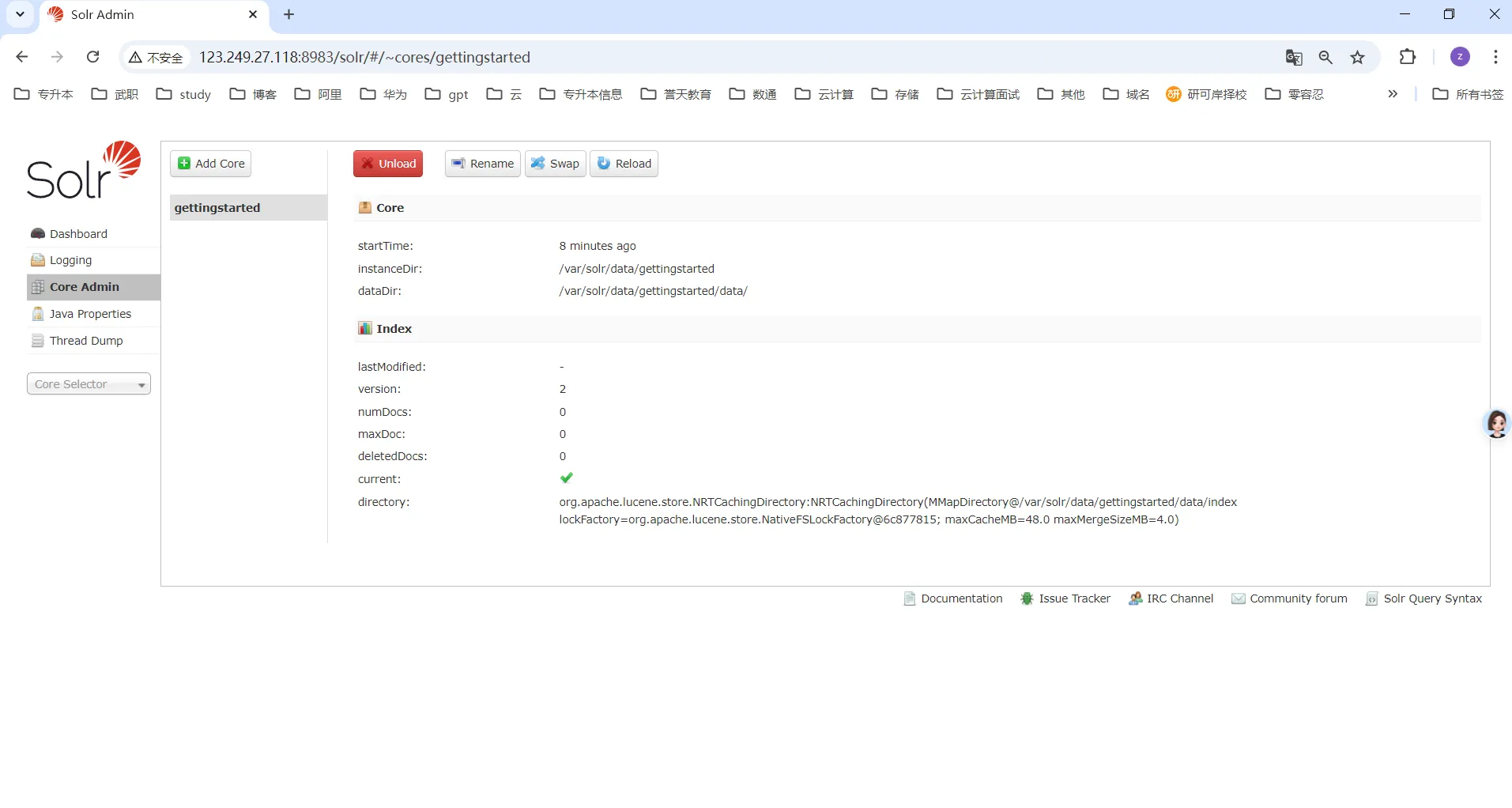1512x808 pixels.
Task: View Java Properties
Action: [90, 314]
